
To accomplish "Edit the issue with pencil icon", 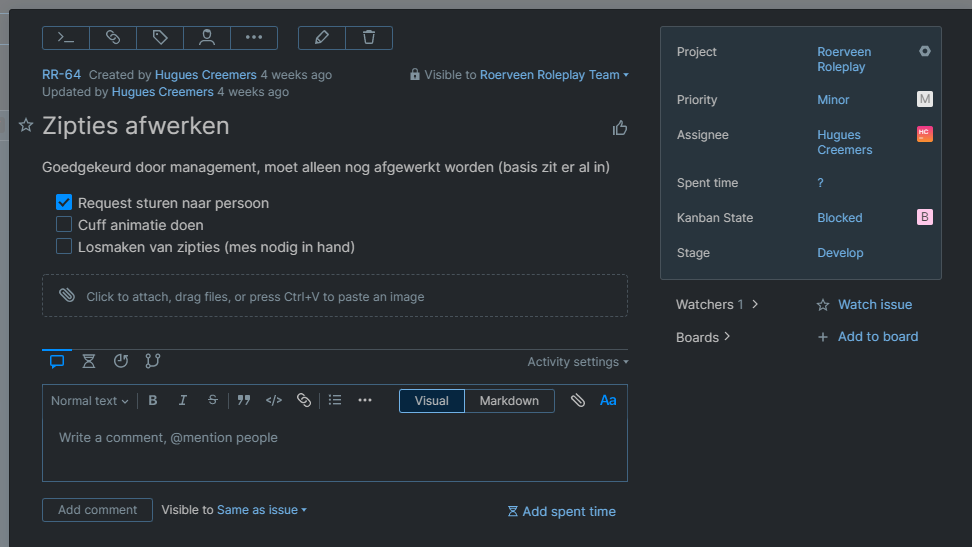I will tap(321, 38).
